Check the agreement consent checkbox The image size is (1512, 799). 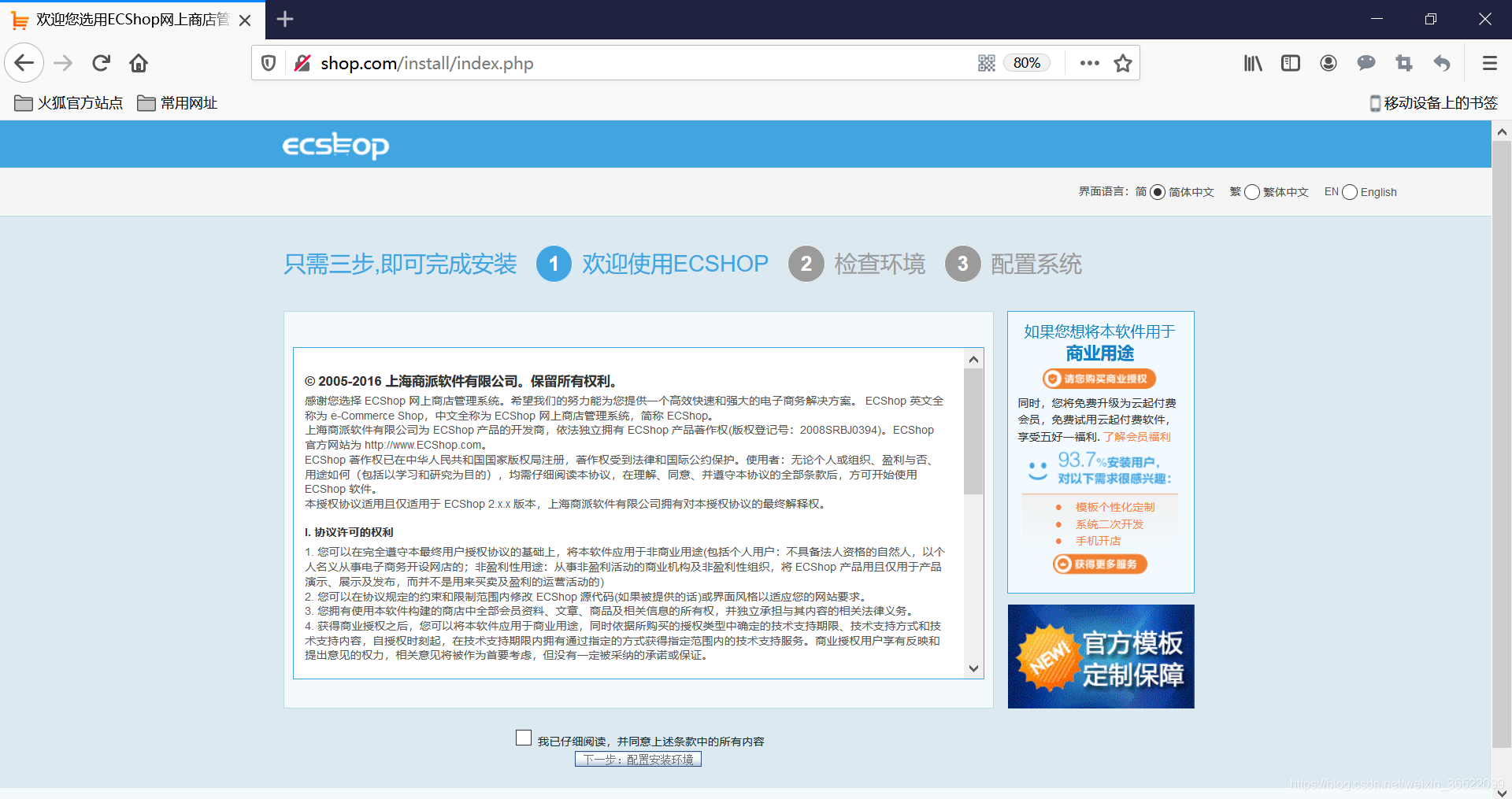(x=524, y=738)
